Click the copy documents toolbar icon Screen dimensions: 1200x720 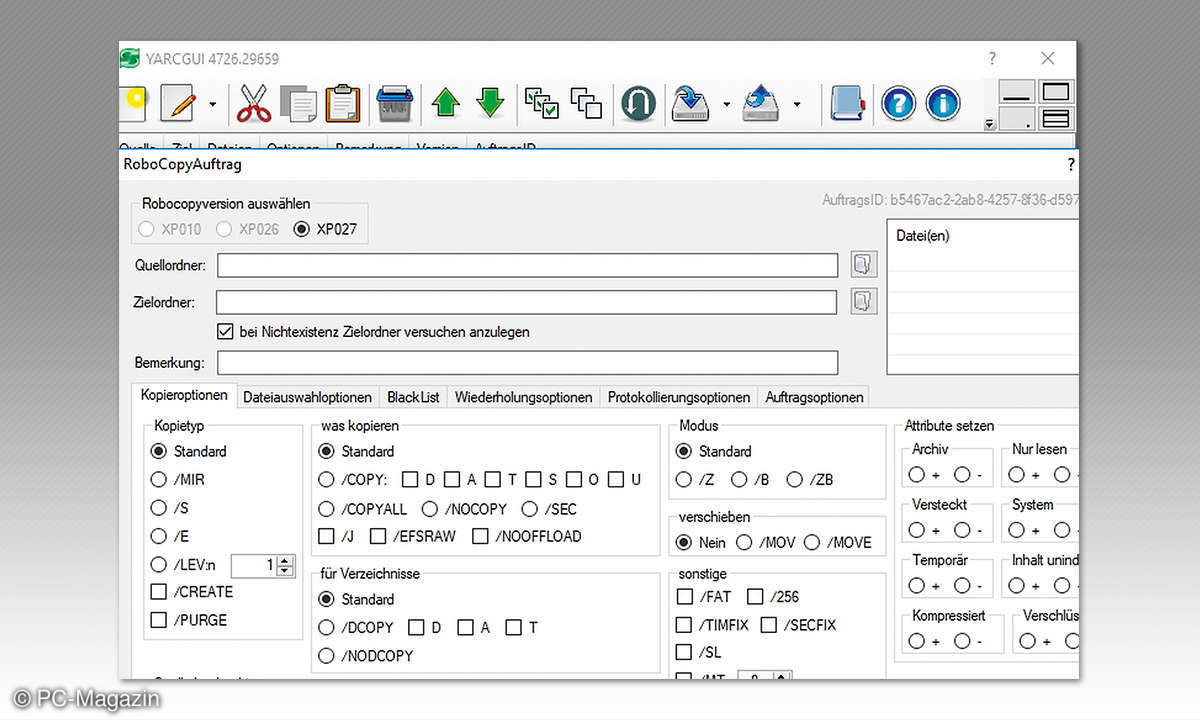click(299, 103)
